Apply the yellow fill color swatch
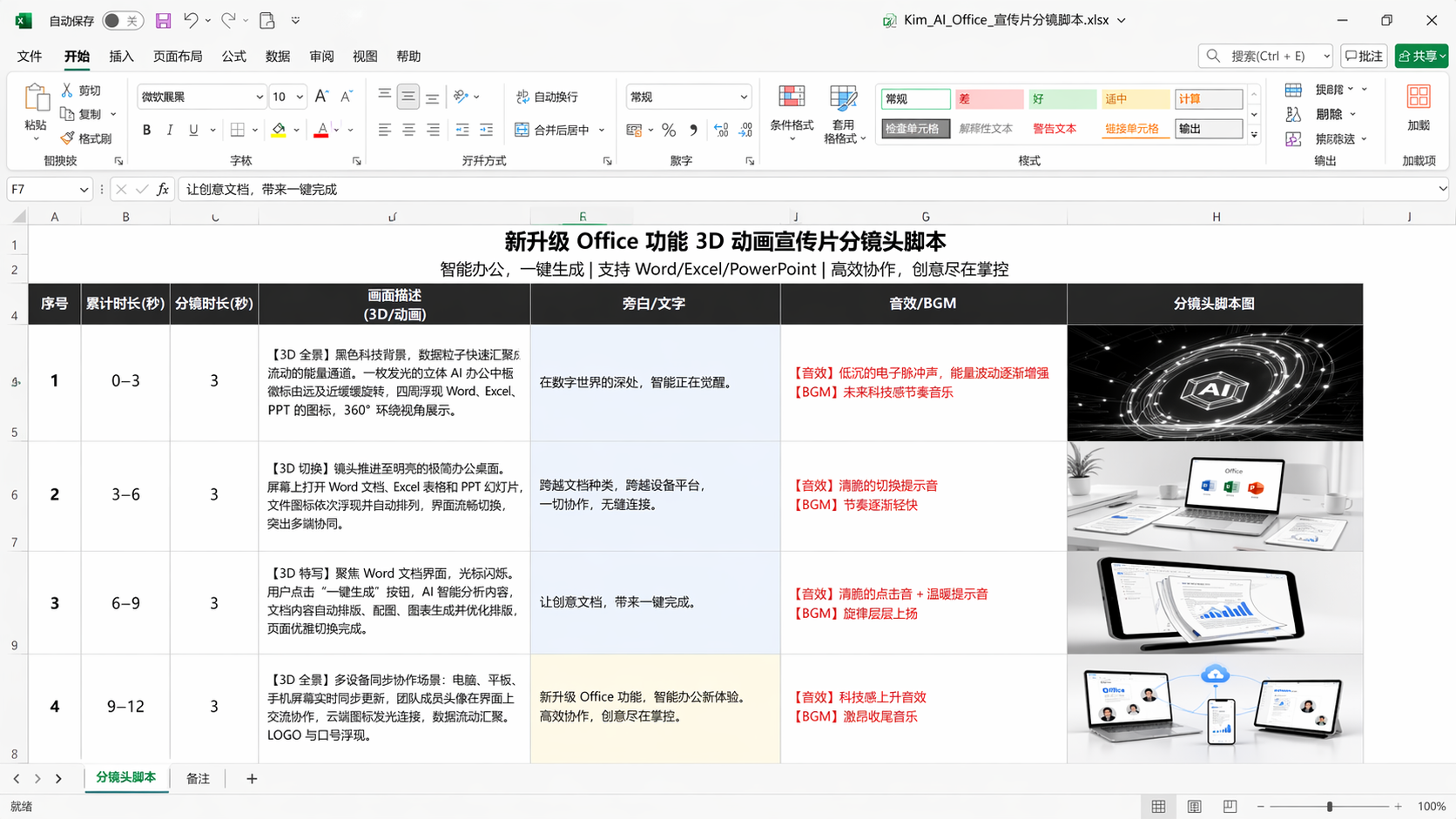 pyautogui.click(x=279, y=130)
